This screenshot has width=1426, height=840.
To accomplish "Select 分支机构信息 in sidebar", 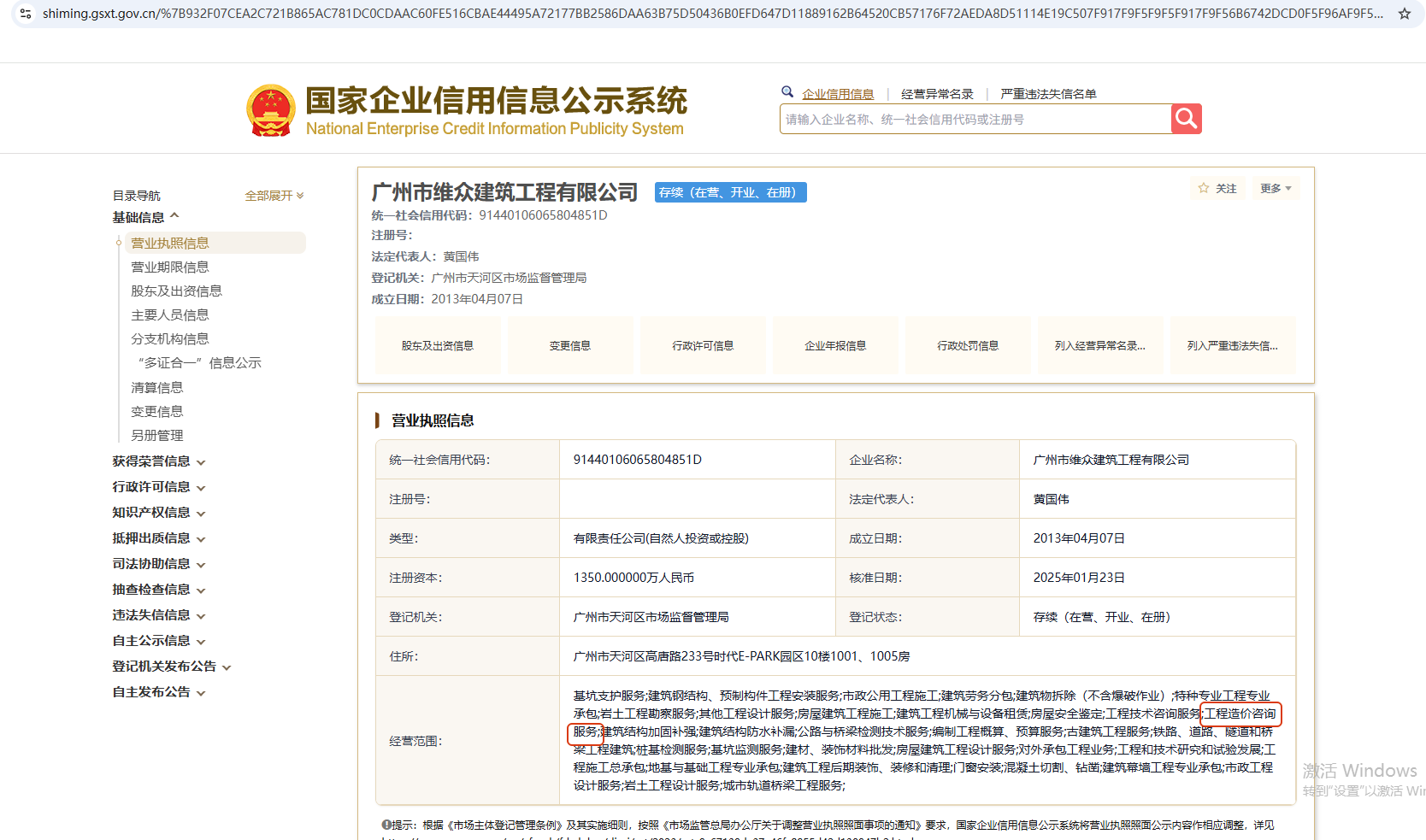I will [169, 338].
